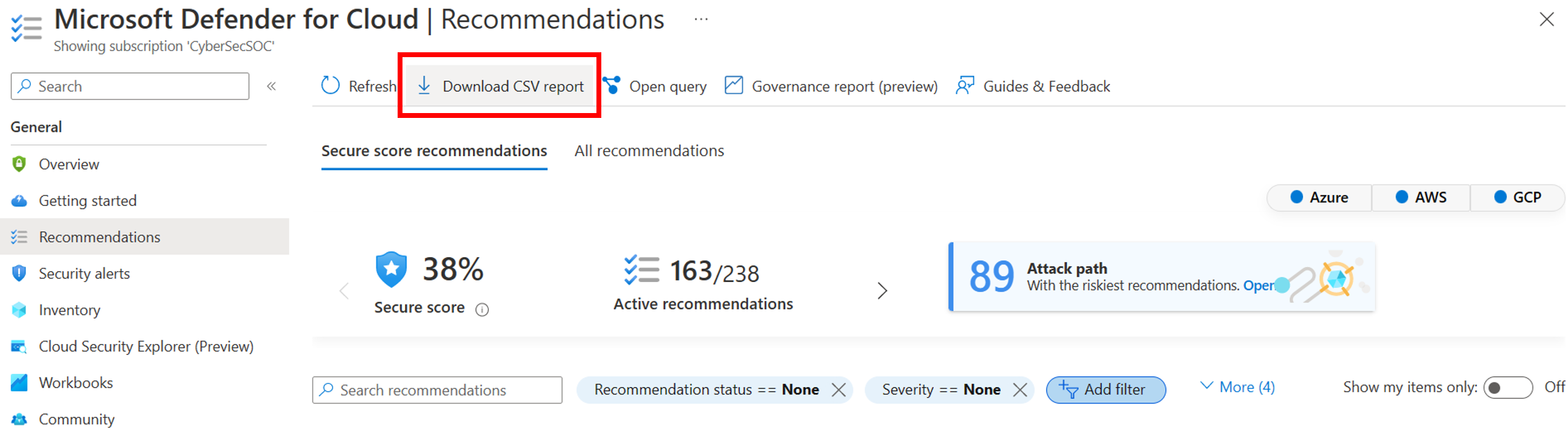Screen dimensions: 1568x434
Task: Click the page header checklist icon
Action: (27, 28)
